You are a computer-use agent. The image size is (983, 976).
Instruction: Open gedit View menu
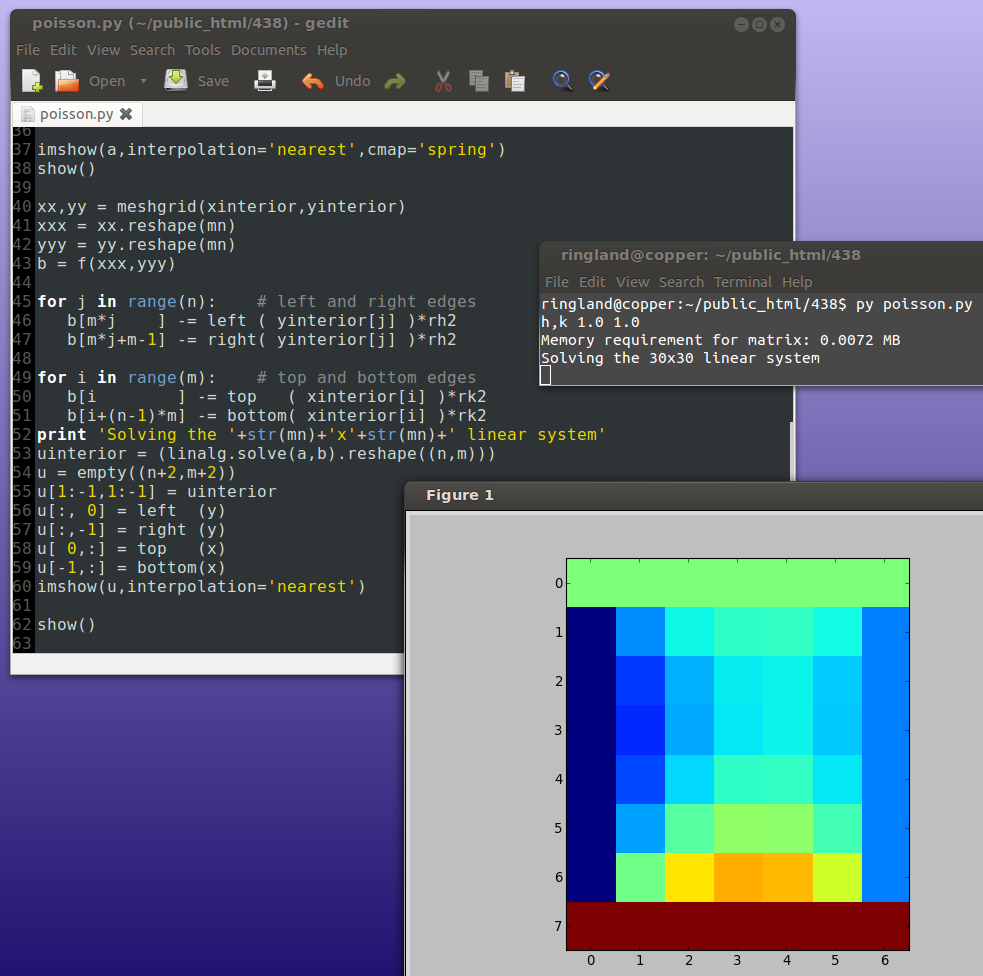(x=103, y=50)
